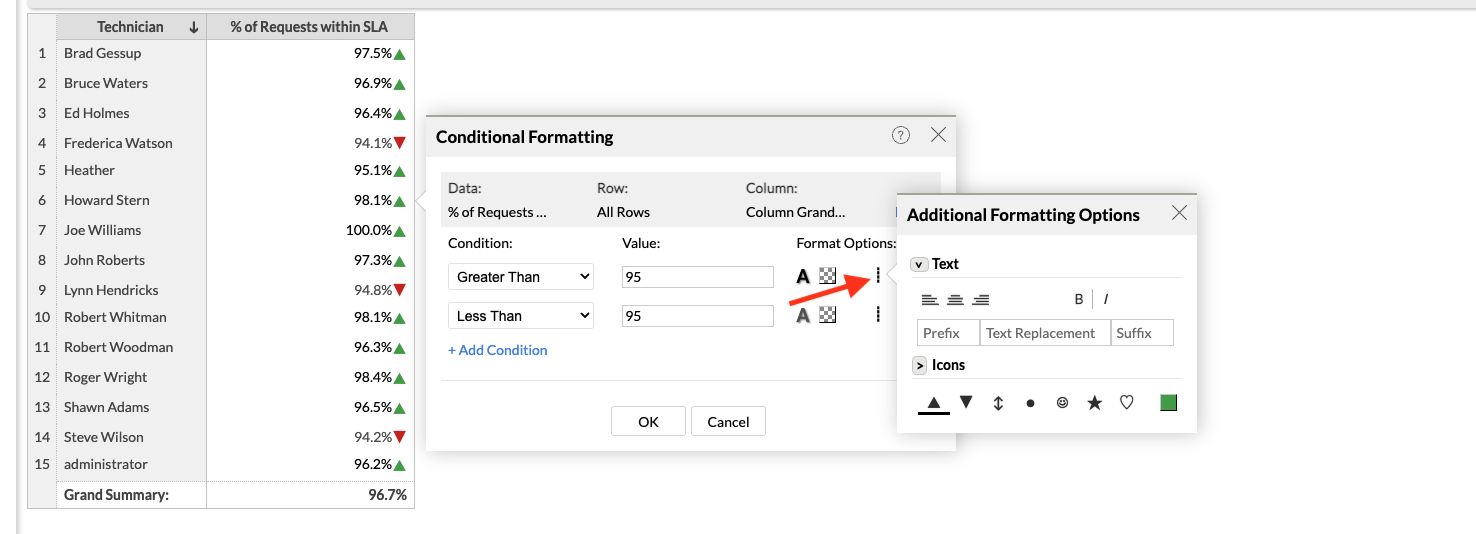Viewport: 1476px width, 534px height.
Task: Open more options for Greater Than condition
Action: pos(878,276)
